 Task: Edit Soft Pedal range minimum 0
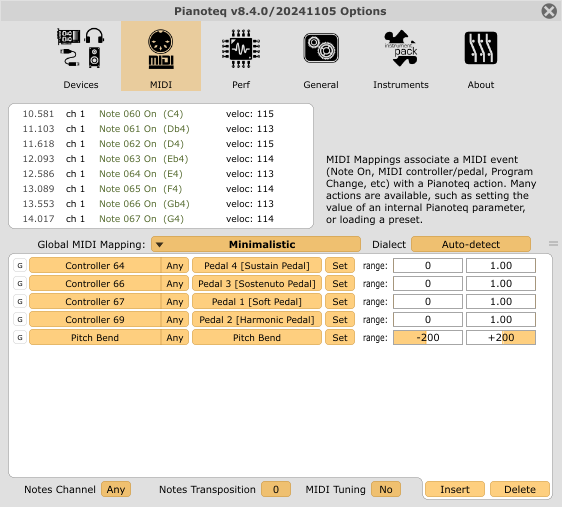(x=428, y=301)
